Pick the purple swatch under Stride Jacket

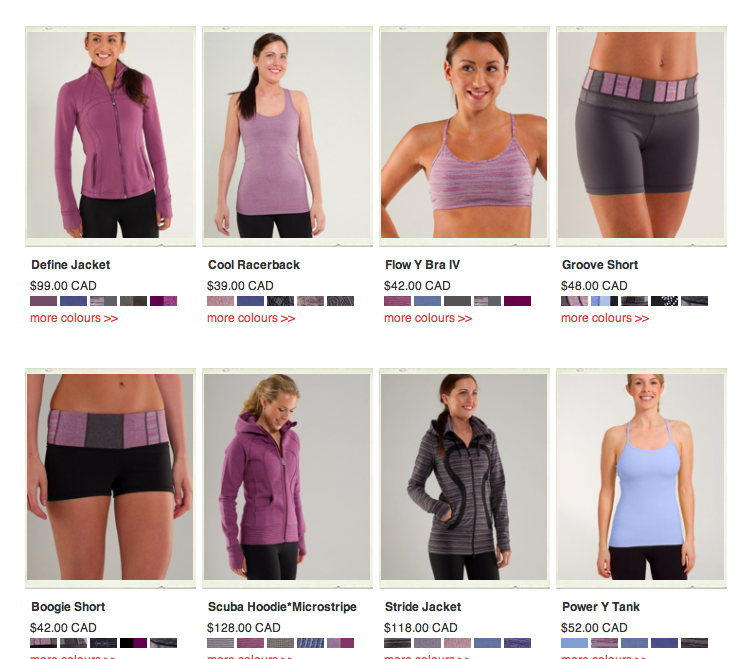[517, 643]
